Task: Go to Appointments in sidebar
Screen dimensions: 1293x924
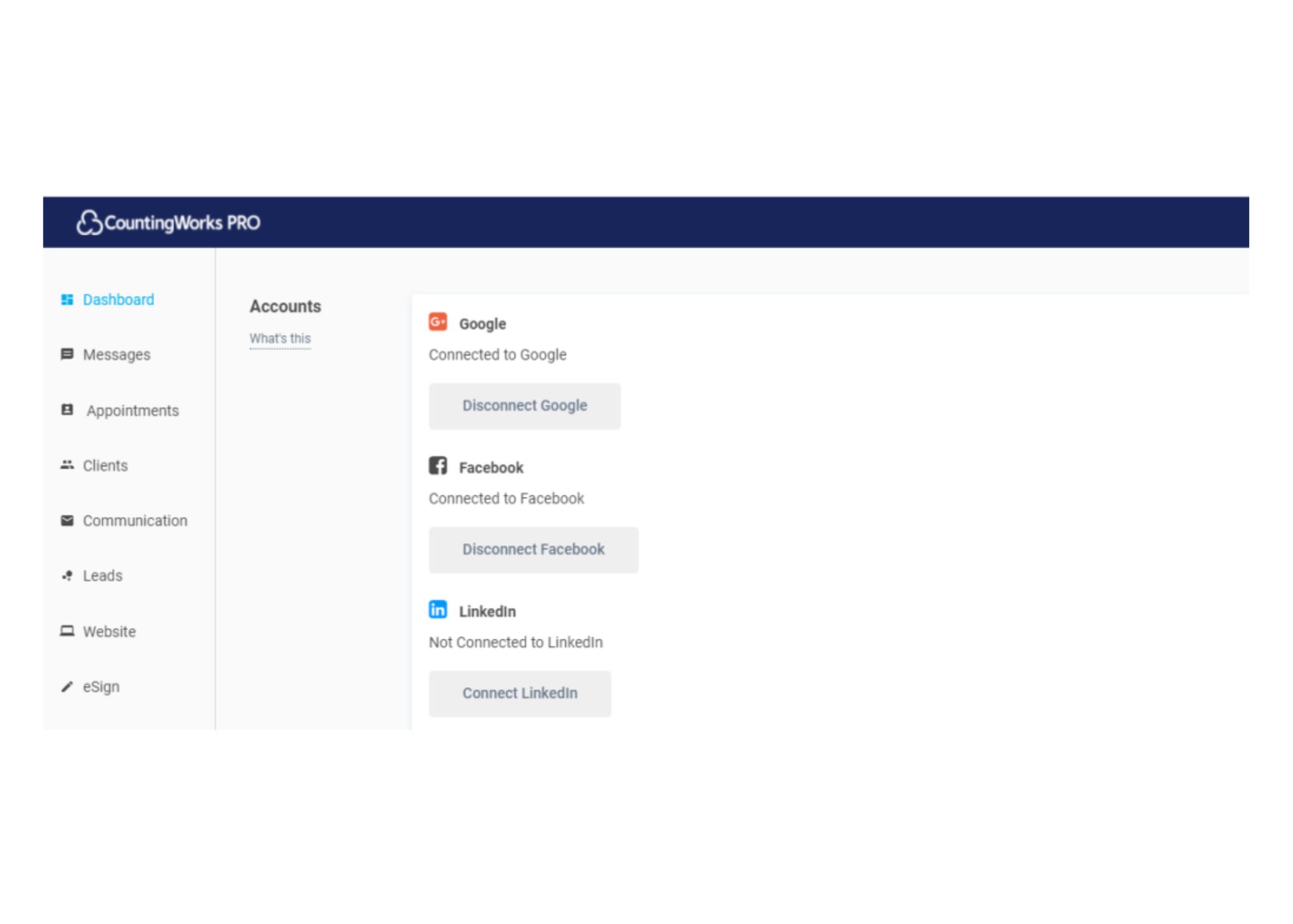Action: (133, 411)
